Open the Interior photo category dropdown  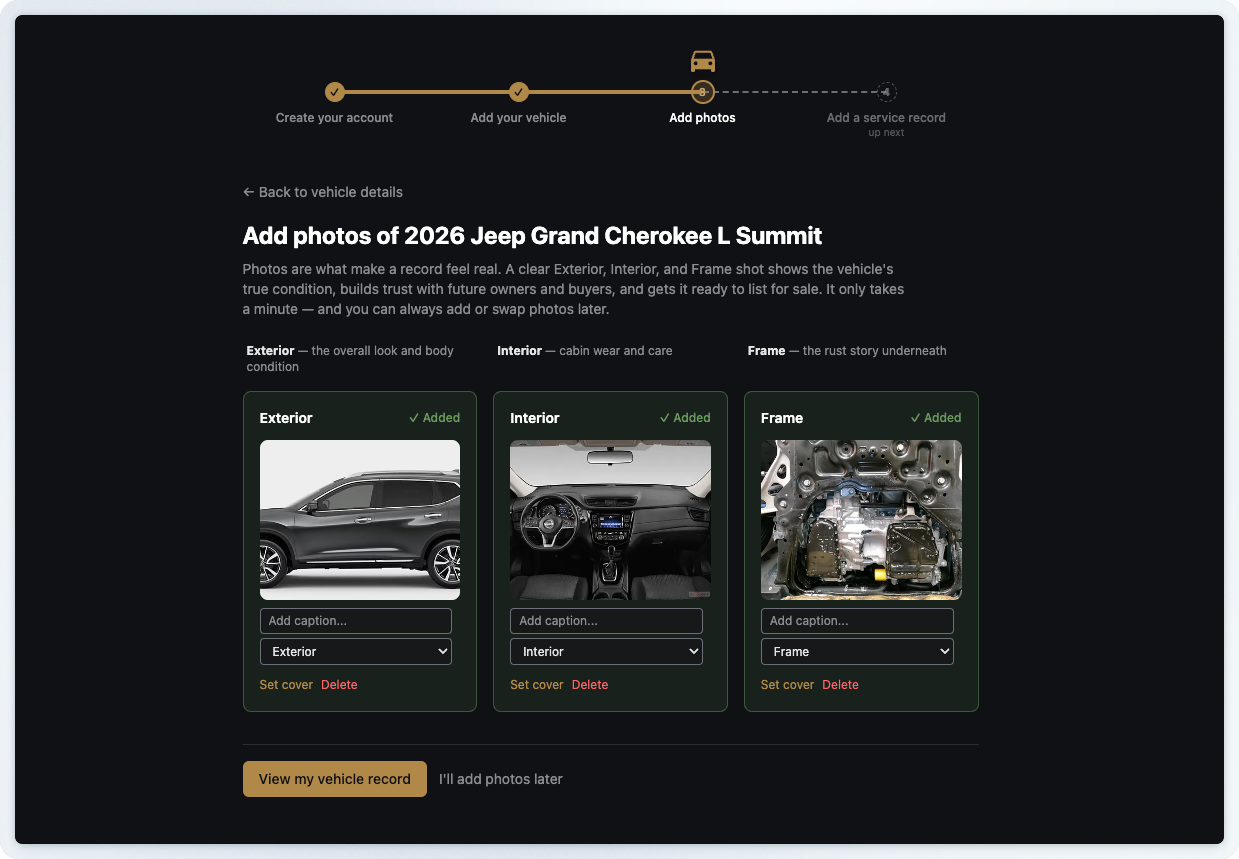(606, 652)
